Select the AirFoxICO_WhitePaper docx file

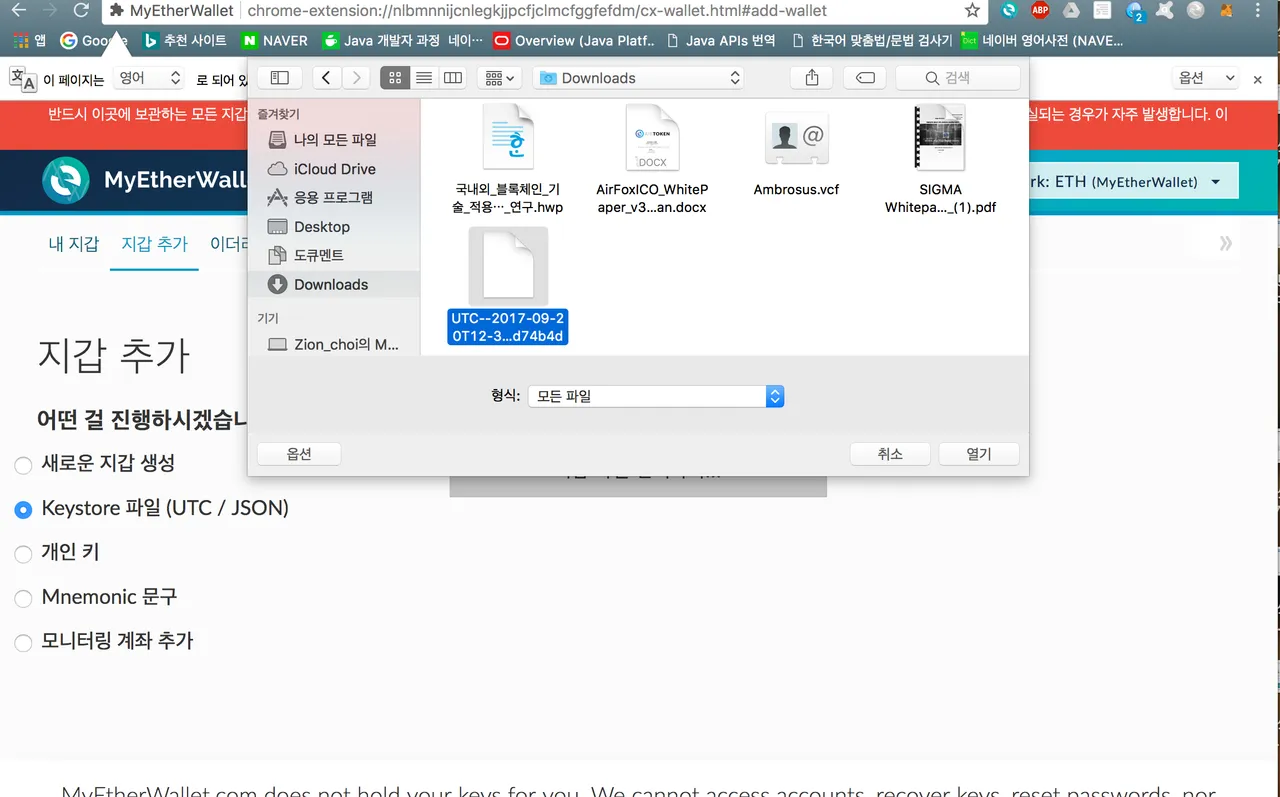[x=652, y=158]
